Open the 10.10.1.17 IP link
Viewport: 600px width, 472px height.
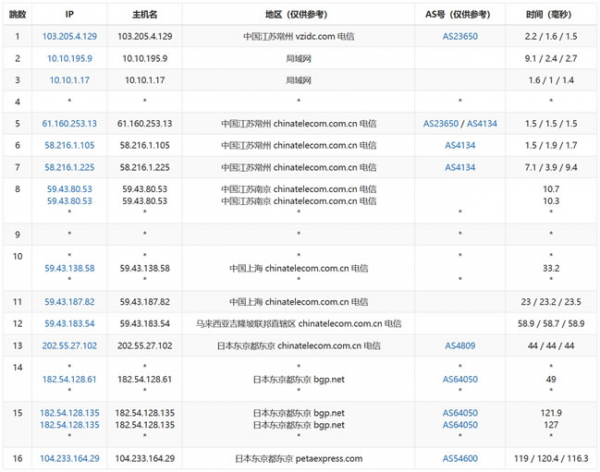(69, 80)
